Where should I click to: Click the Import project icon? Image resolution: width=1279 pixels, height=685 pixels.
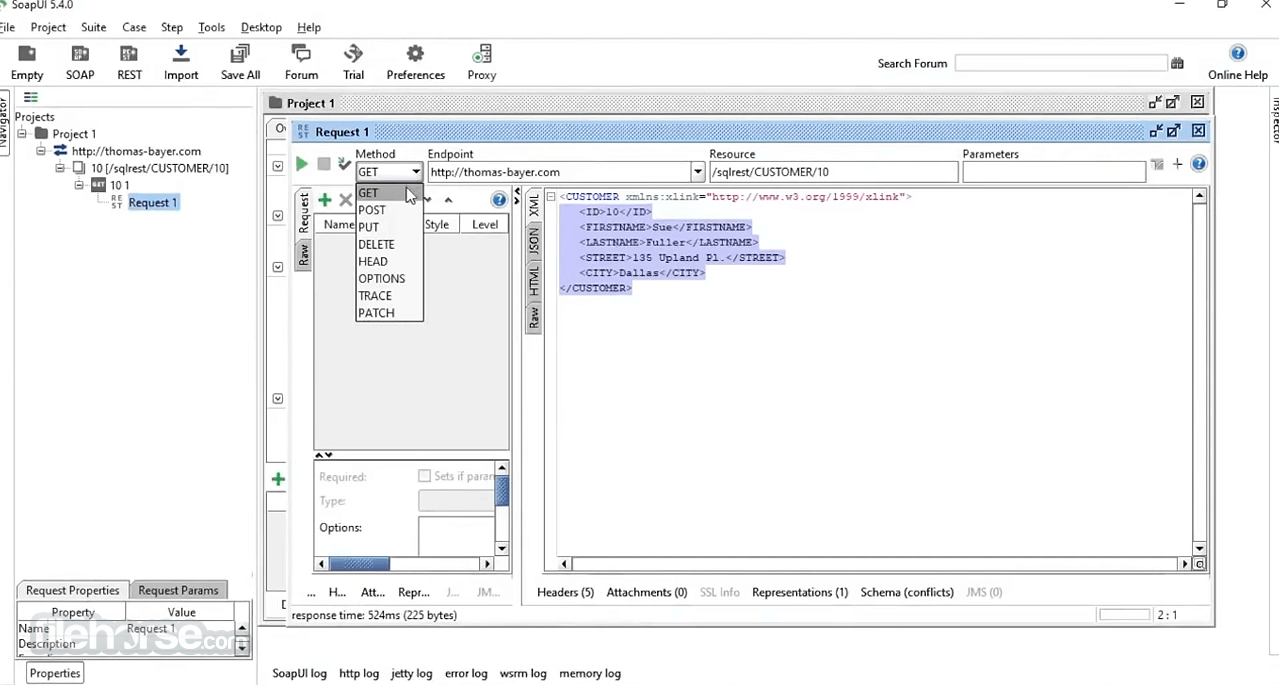(x=181, y=62)
